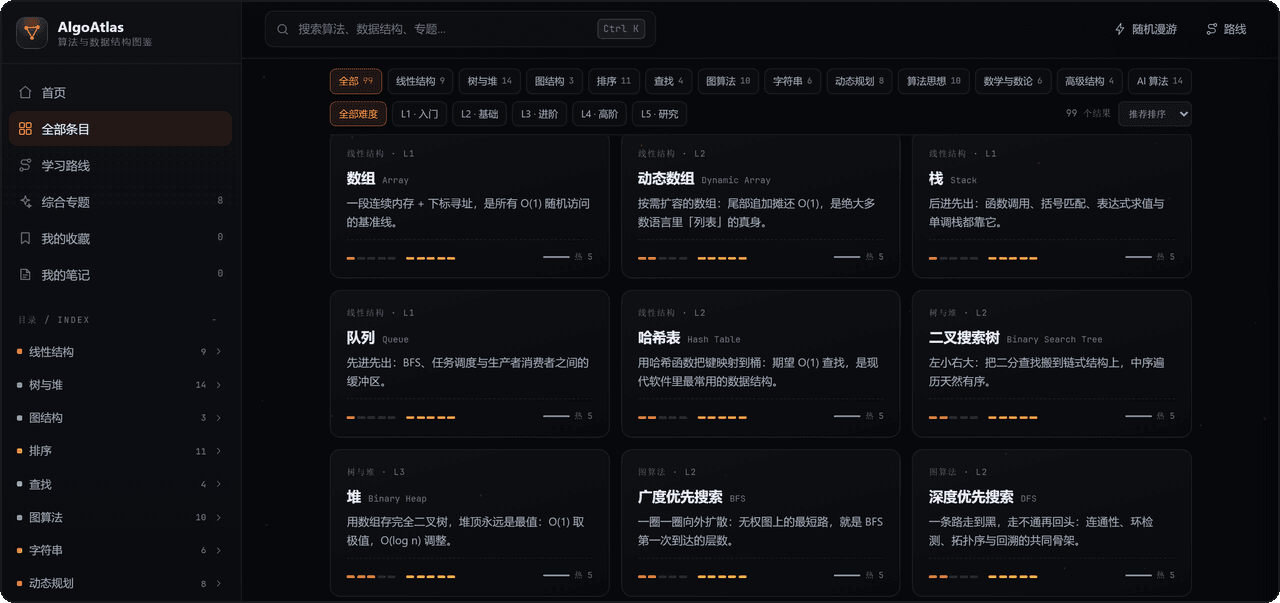Select the 全部难度 difficulty filter
The height and width of the screenshot is (603, 1280).
[x=358, y=114]
